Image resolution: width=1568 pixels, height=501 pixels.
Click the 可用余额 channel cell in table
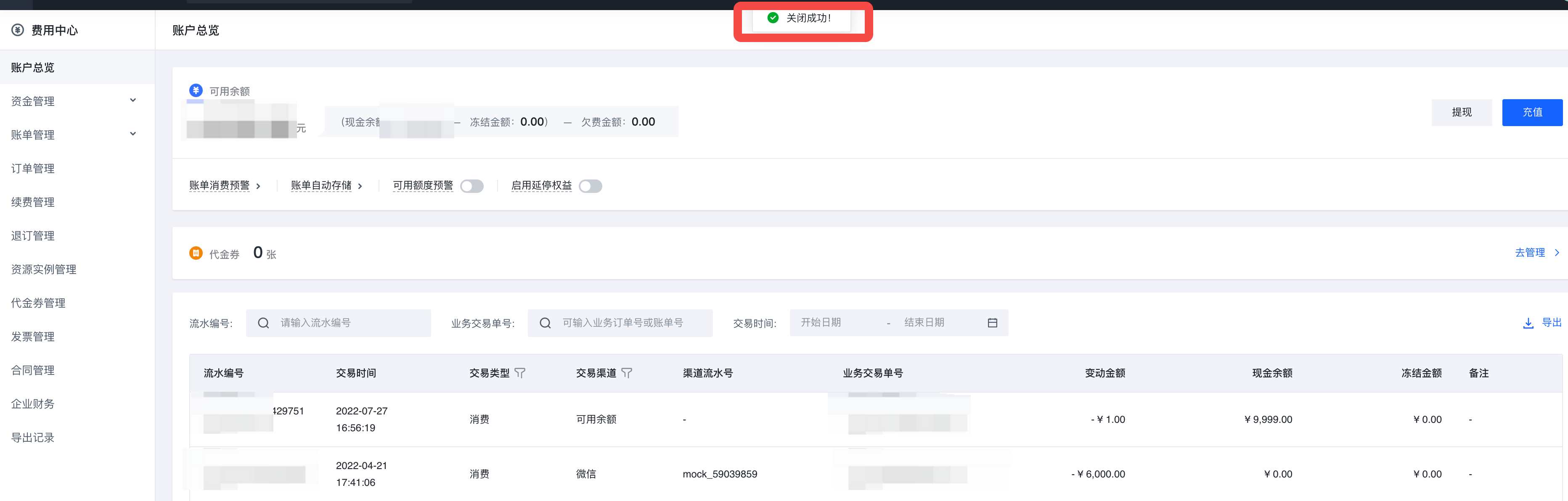(596, 419)
